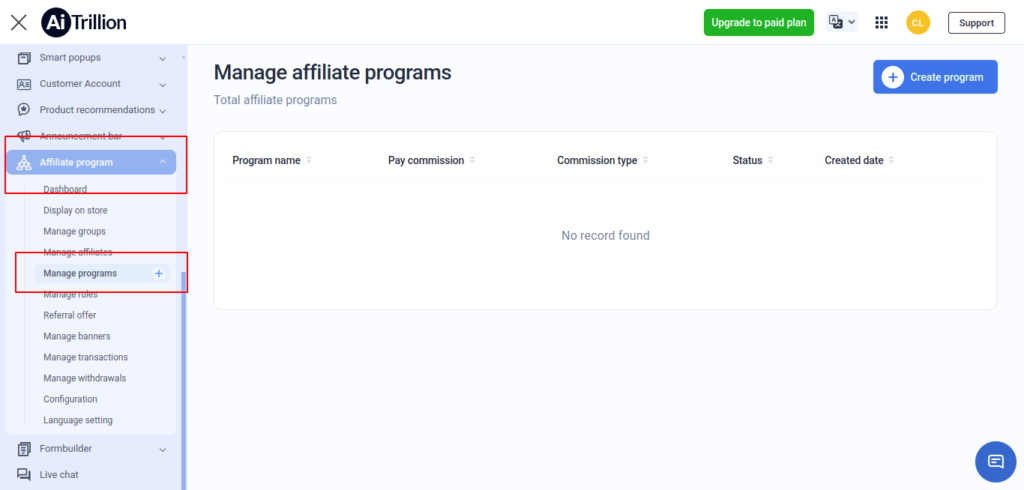Click the Announcement bar megaphone icon
This screenshot has height=490, width=1024.
(x=24, y=136)
